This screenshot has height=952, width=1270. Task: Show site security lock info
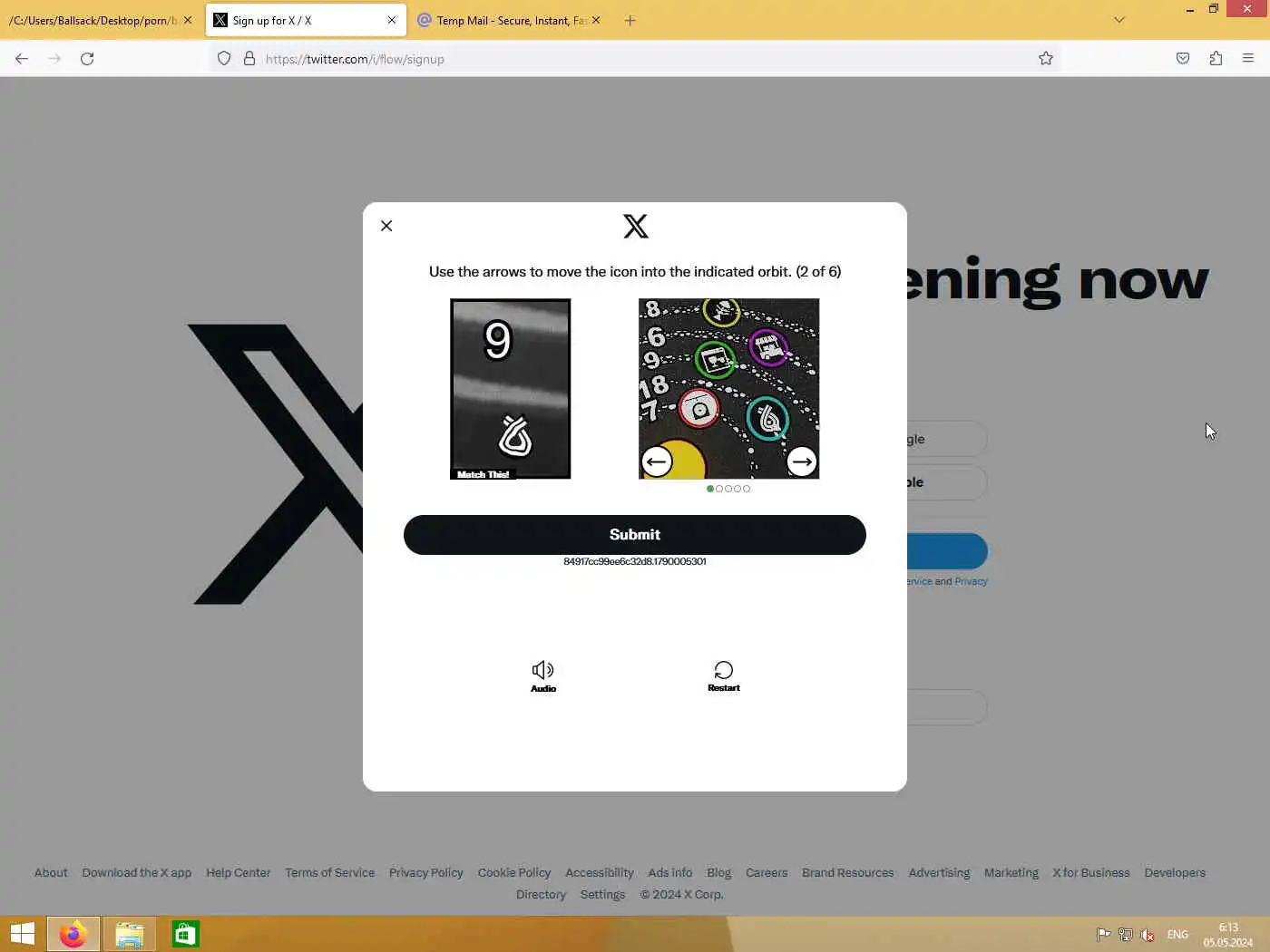249,59
